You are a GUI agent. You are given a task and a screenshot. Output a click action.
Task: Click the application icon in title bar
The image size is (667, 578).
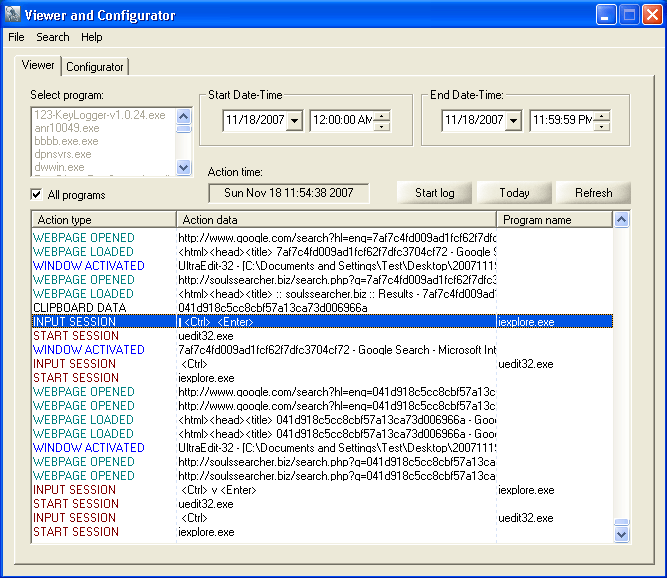[x=14, y=15]
